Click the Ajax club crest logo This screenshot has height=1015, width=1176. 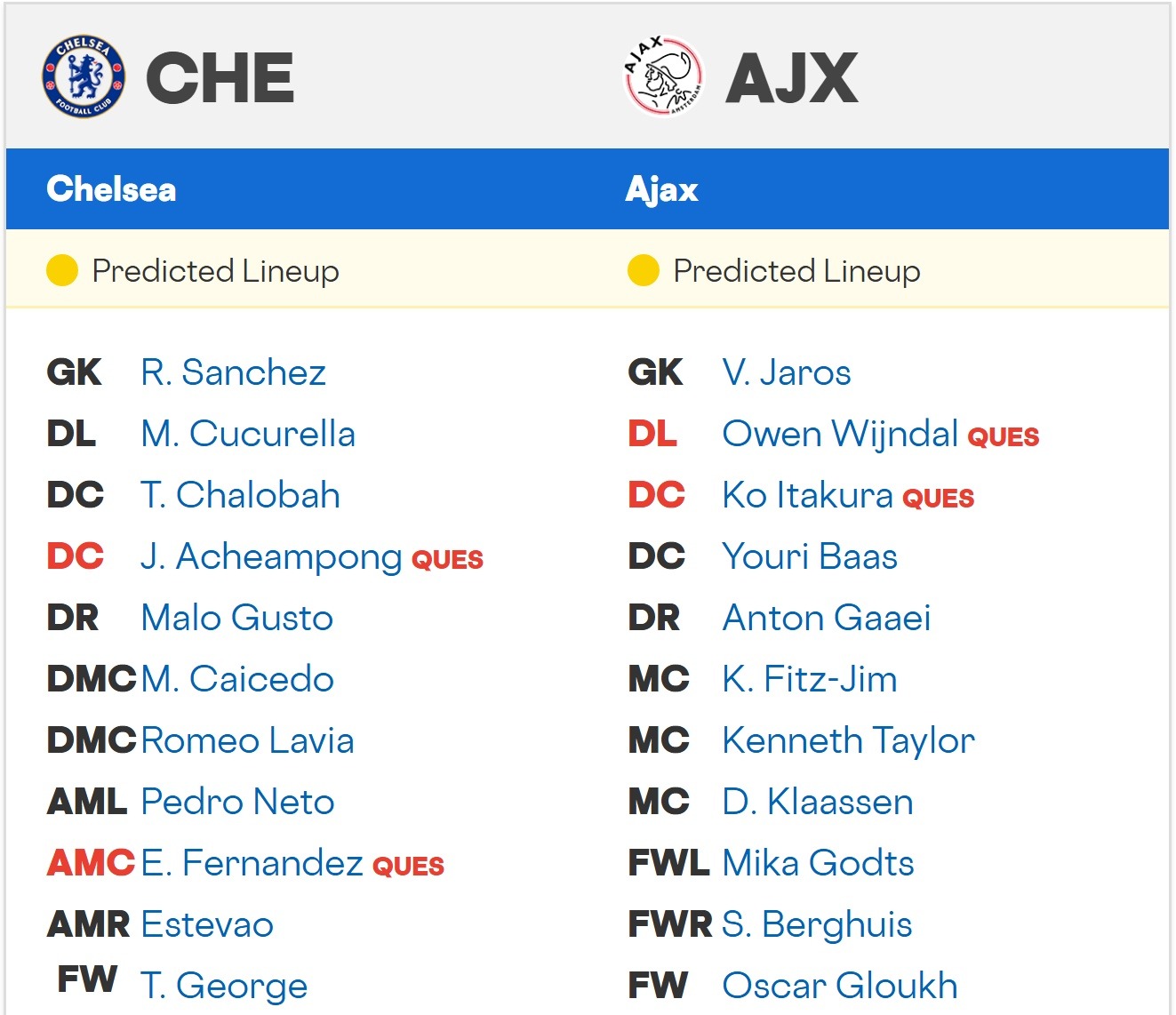point(663,76)
